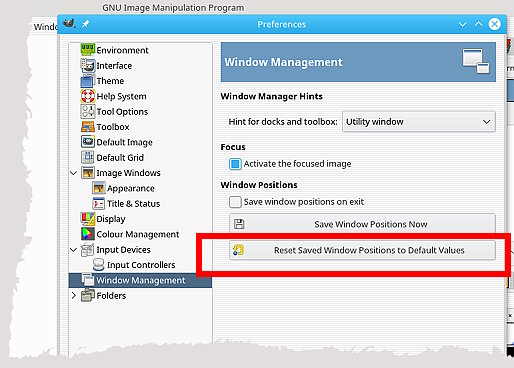Open Input Controllers preferences
Screen dimensions: 514x368
(141, 265)
